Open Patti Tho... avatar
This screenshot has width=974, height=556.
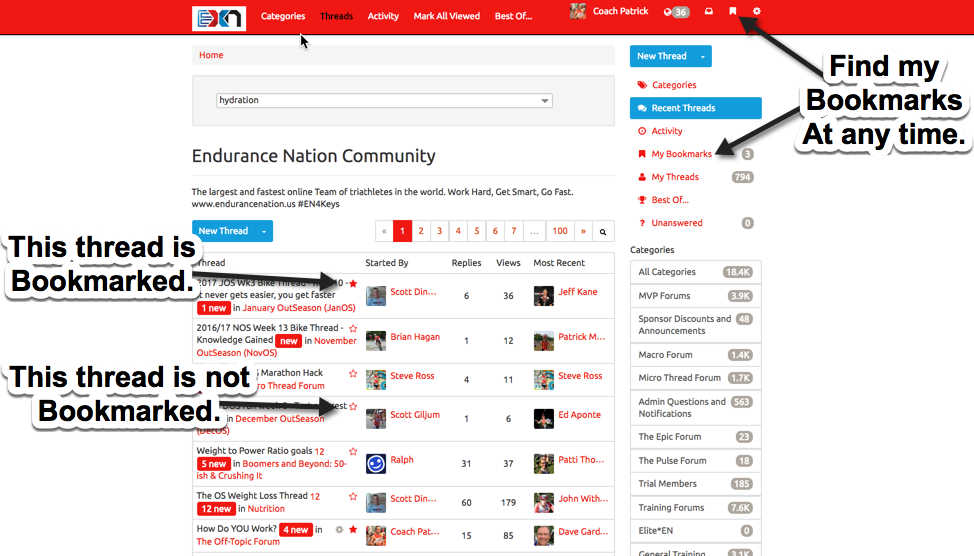(544, 463)
